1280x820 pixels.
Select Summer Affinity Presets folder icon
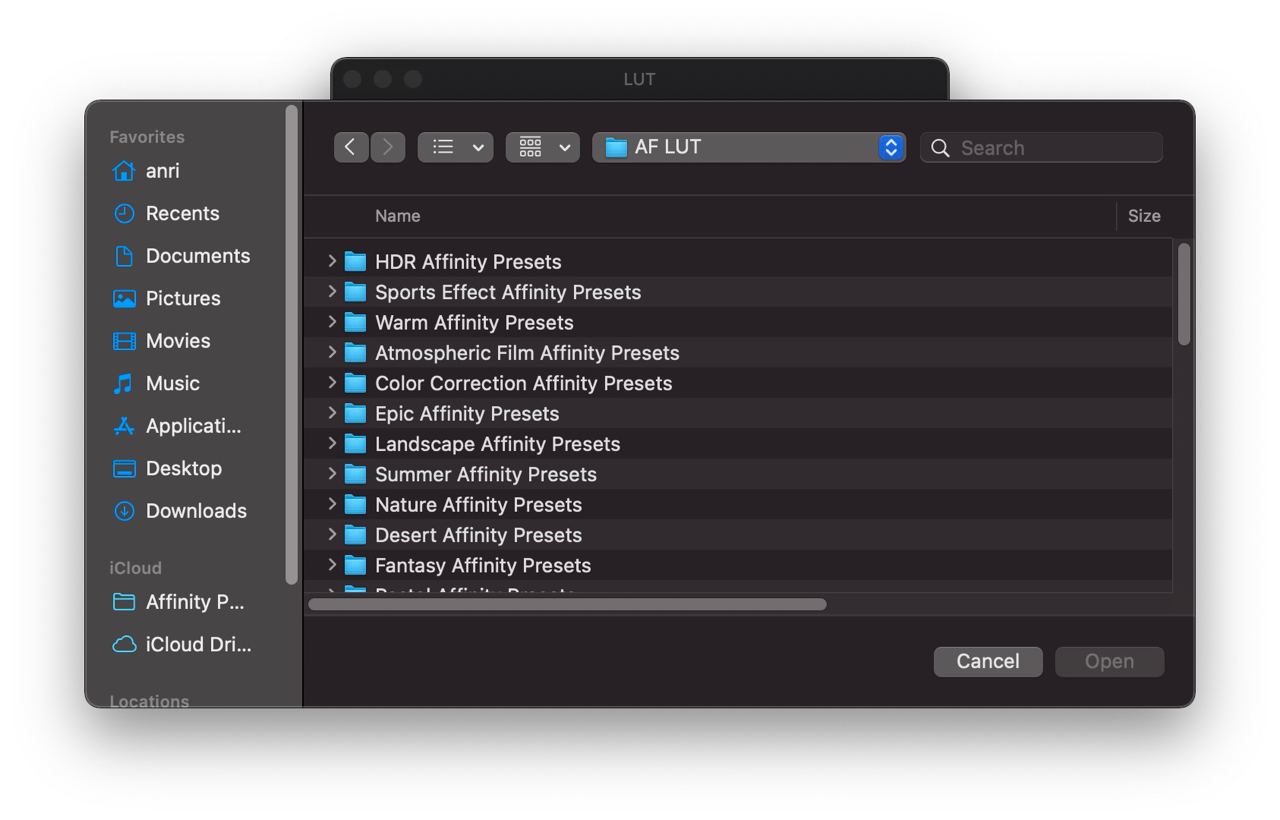355,474
